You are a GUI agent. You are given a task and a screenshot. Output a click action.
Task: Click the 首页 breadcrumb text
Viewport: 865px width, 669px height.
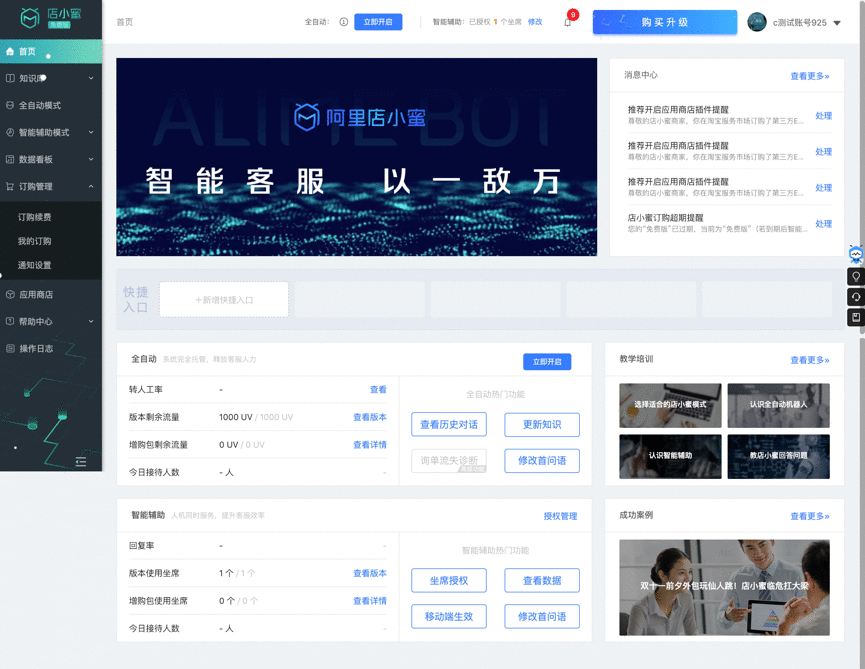pos(125,22)
